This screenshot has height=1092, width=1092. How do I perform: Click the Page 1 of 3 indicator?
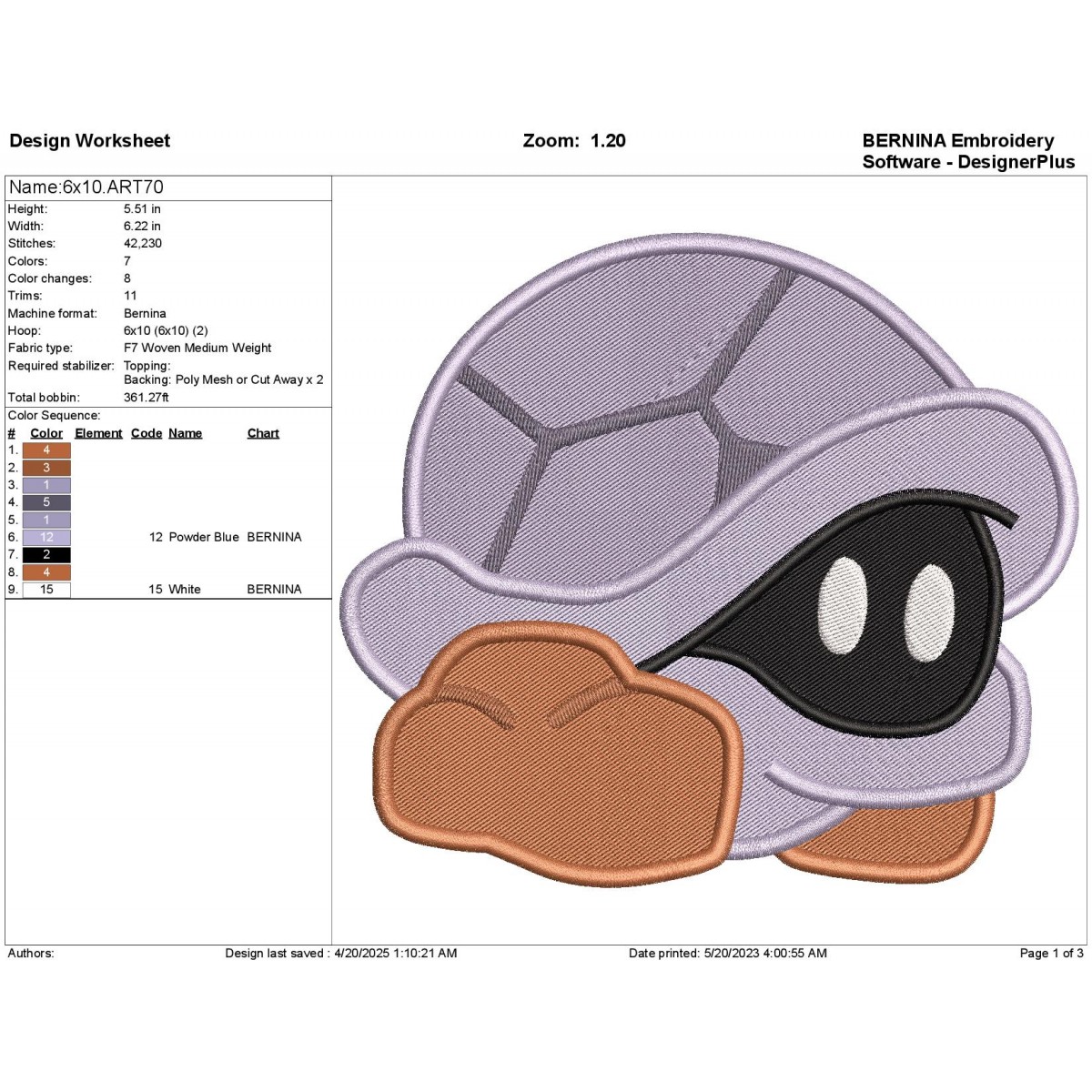[1052, 954]
